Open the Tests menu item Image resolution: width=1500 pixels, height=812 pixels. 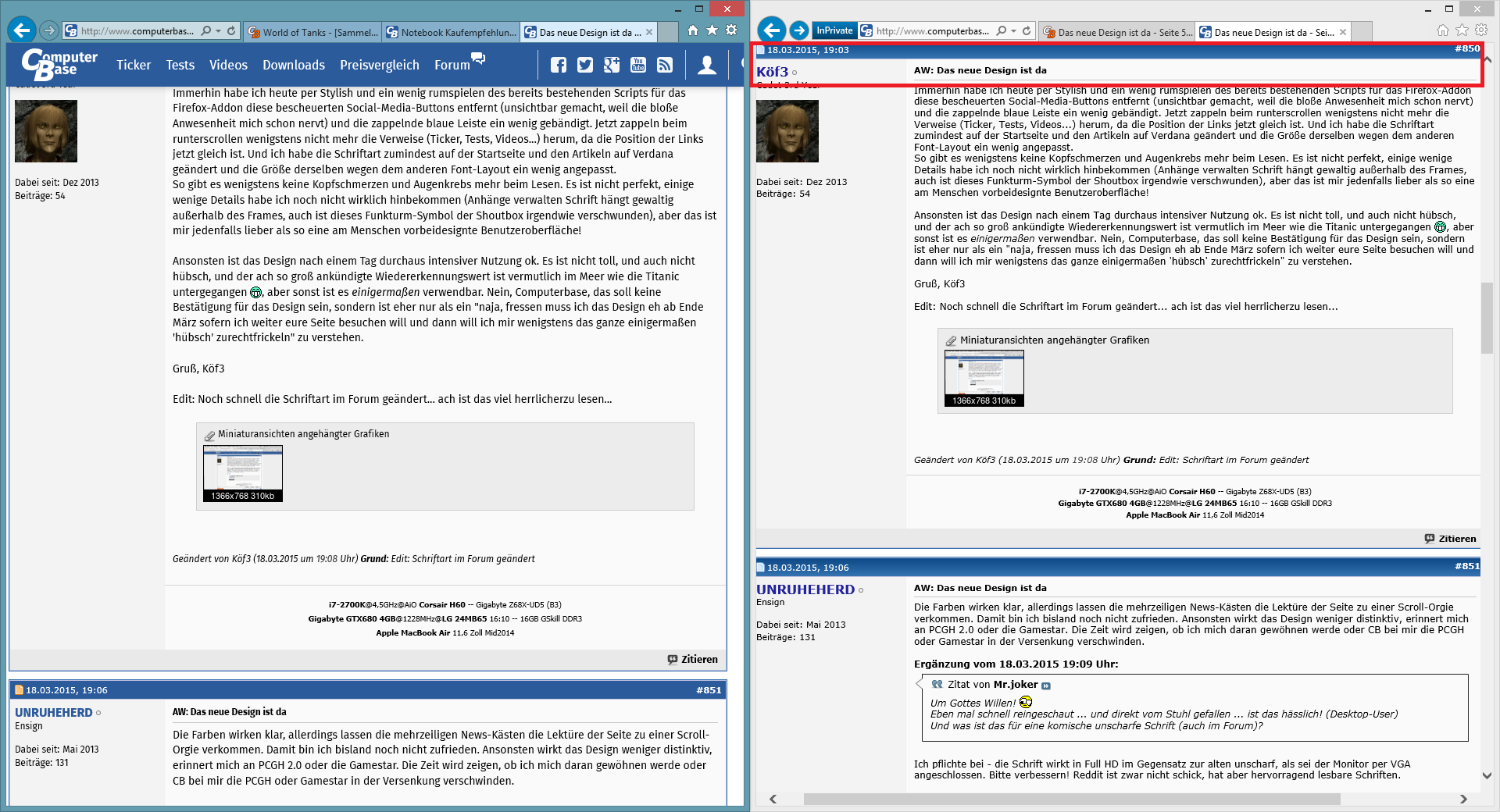pos(180,65)
